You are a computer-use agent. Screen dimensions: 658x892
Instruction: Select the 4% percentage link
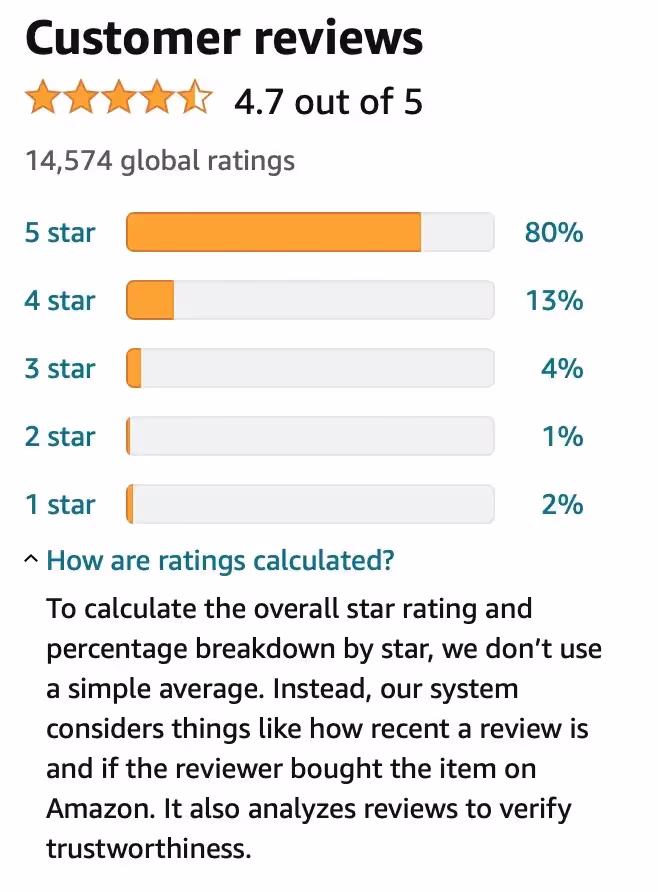(x=561, y=369)
